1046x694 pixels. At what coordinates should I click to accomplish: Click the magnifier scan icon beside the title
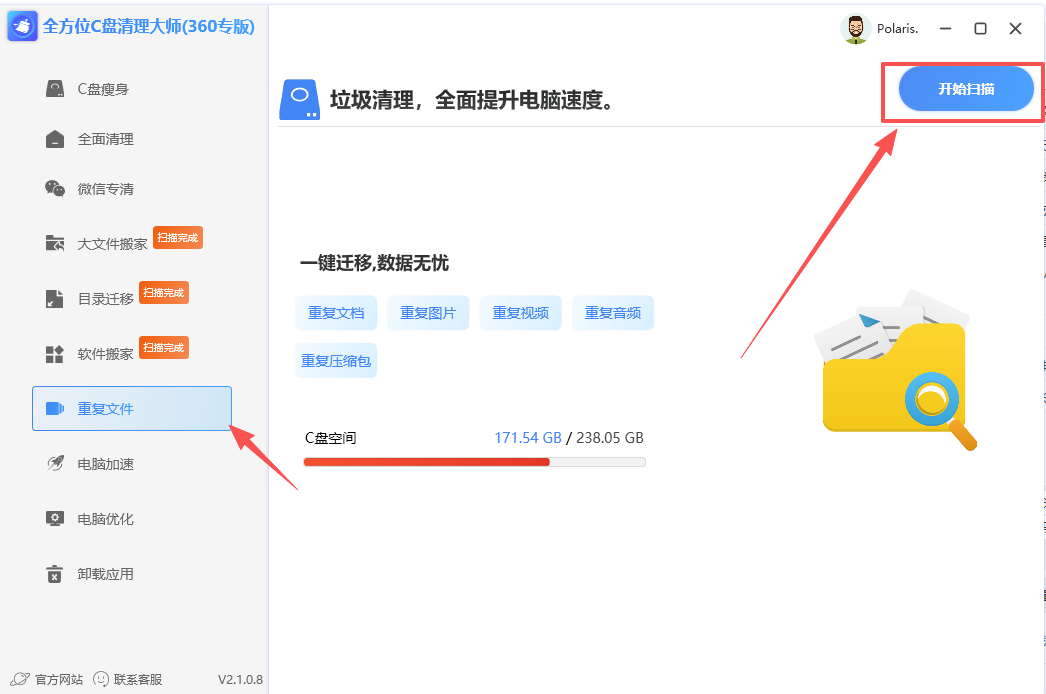coord(299,101)
